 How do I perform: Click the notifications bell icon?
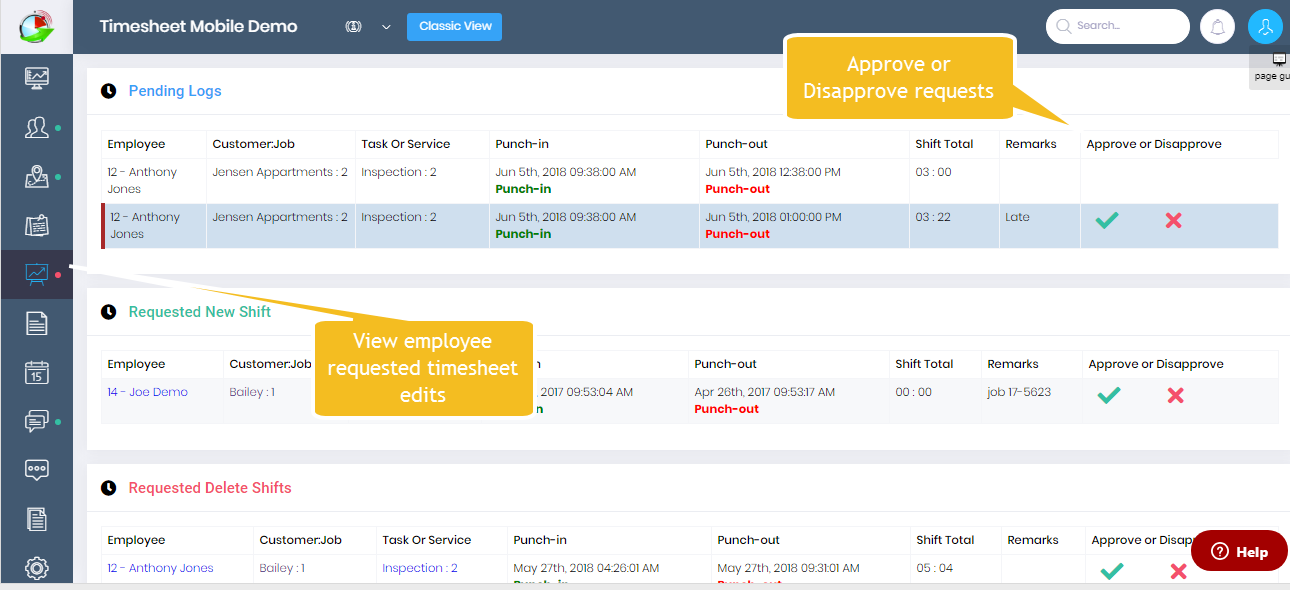[1217, 27]
